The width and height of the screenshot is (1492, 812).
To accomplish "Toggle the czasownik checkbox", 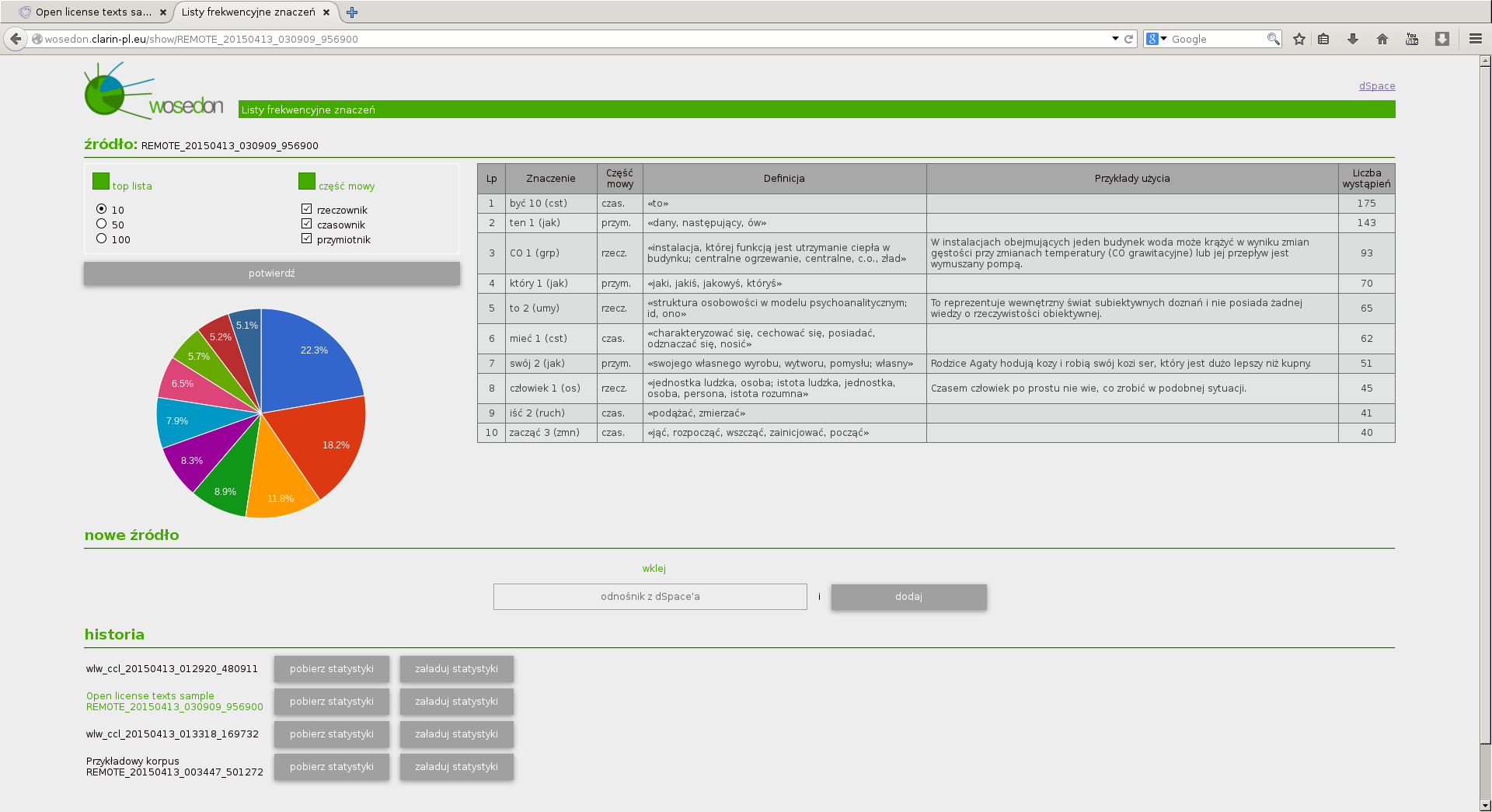I will (306, 224).
